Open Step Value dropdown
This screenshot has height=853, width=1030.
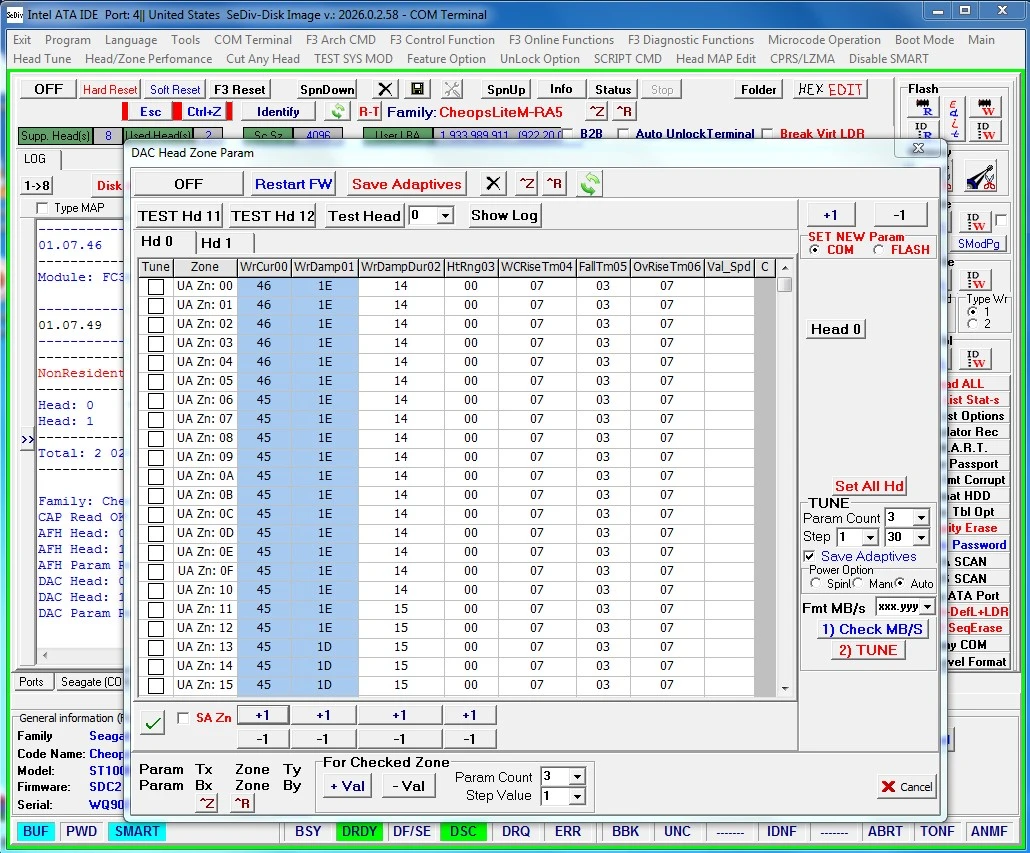click(577, 797)
